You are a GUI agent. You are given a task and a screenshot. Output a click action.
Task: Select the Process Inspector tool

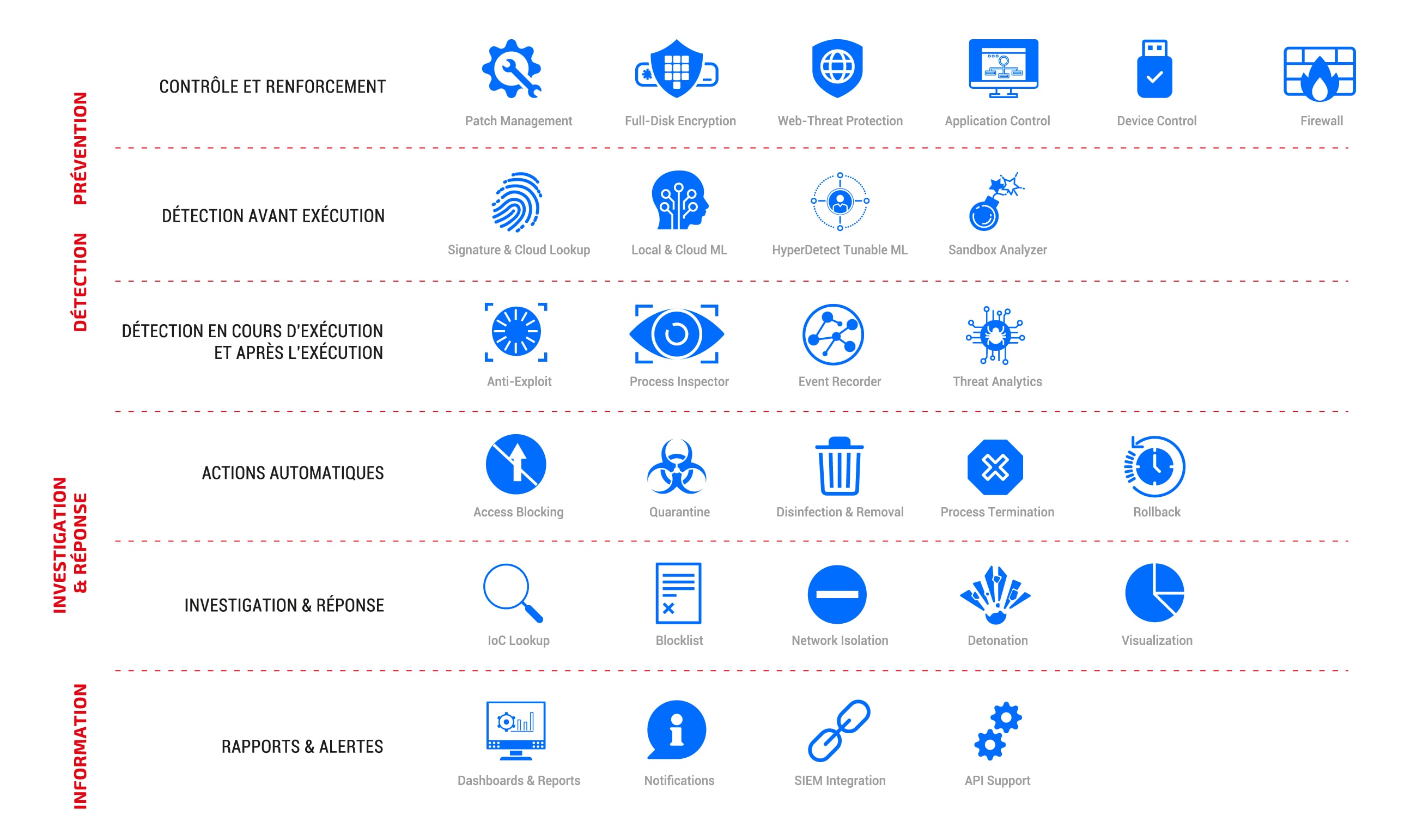pos(680,340)
